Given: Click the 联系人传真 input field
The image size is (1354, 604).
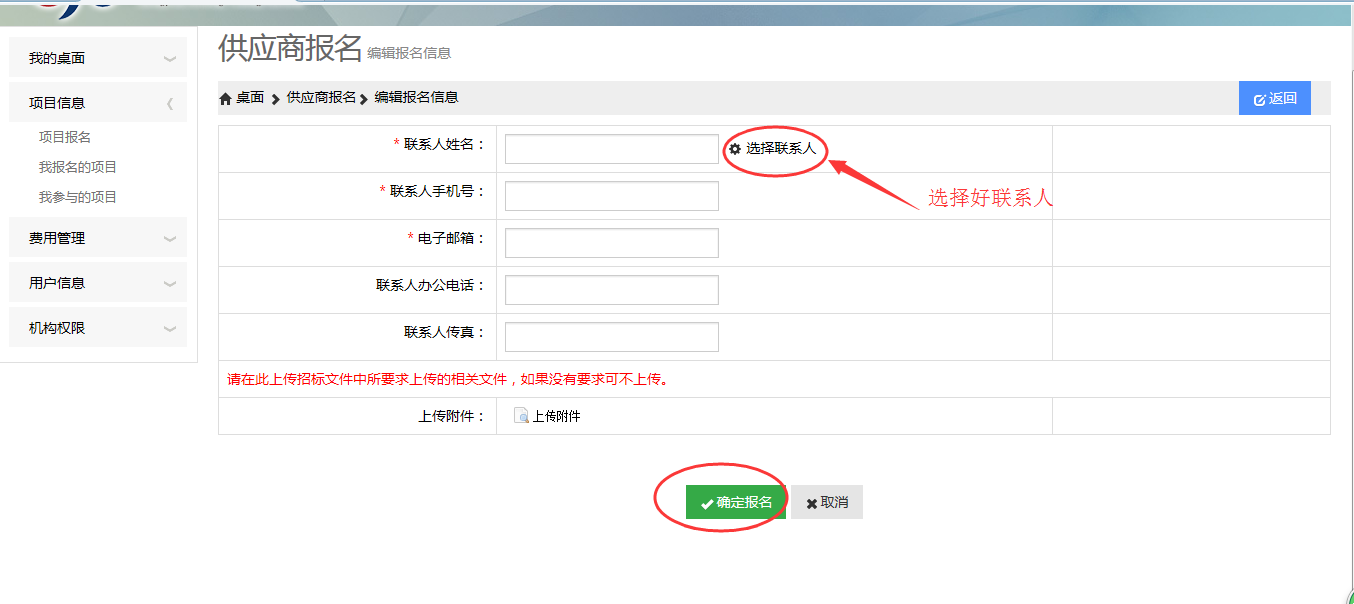Looking at the screenshot, I should pos(611,337).
